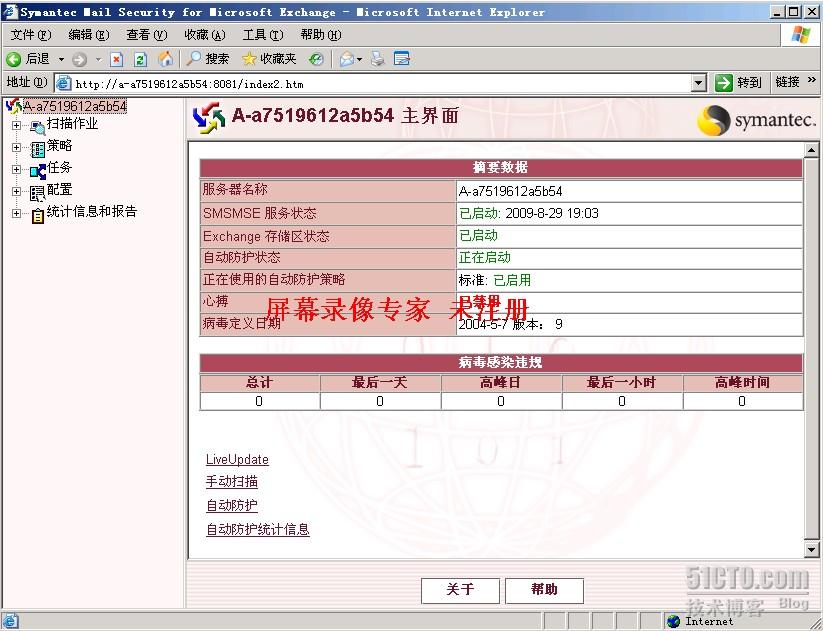Click the 关于 button

tap(460, 591)
